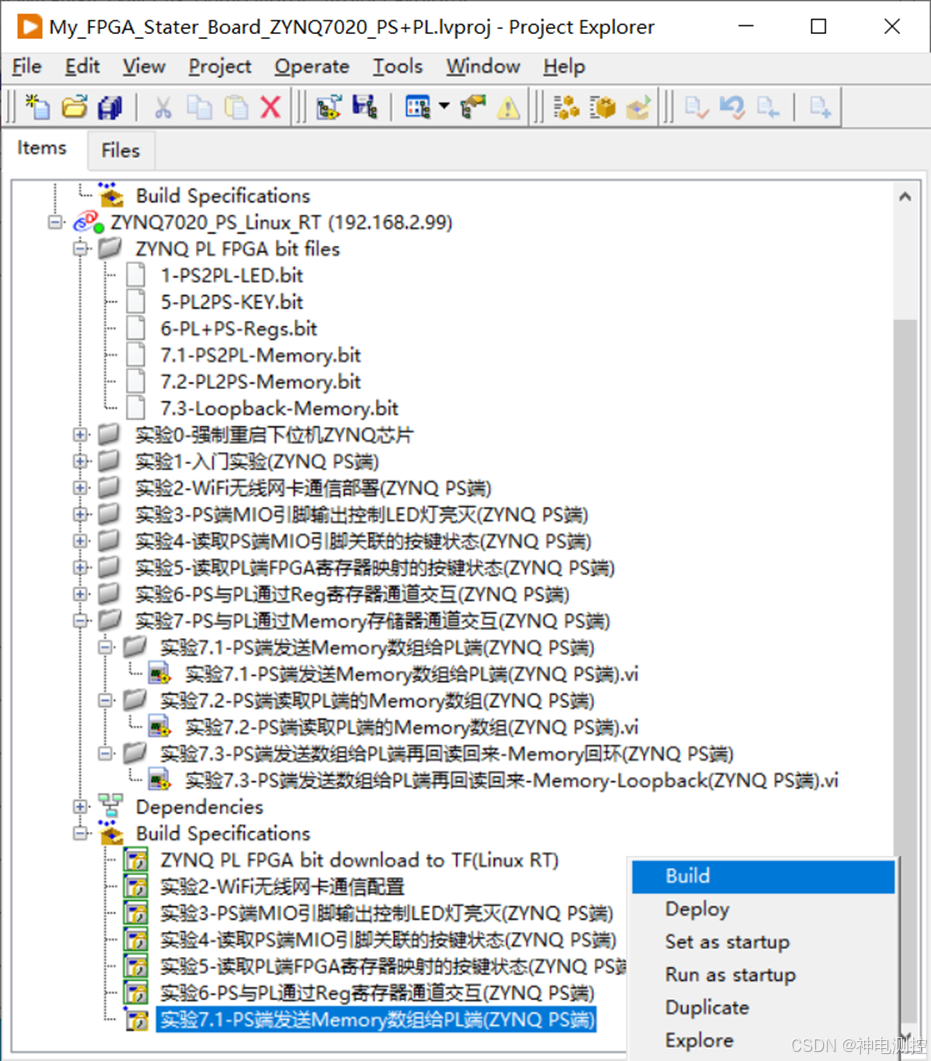Screen dimensions: 931x1061
Task: Select the 7.3-Loopback-Memory.bit file
Action: [279, 408]
